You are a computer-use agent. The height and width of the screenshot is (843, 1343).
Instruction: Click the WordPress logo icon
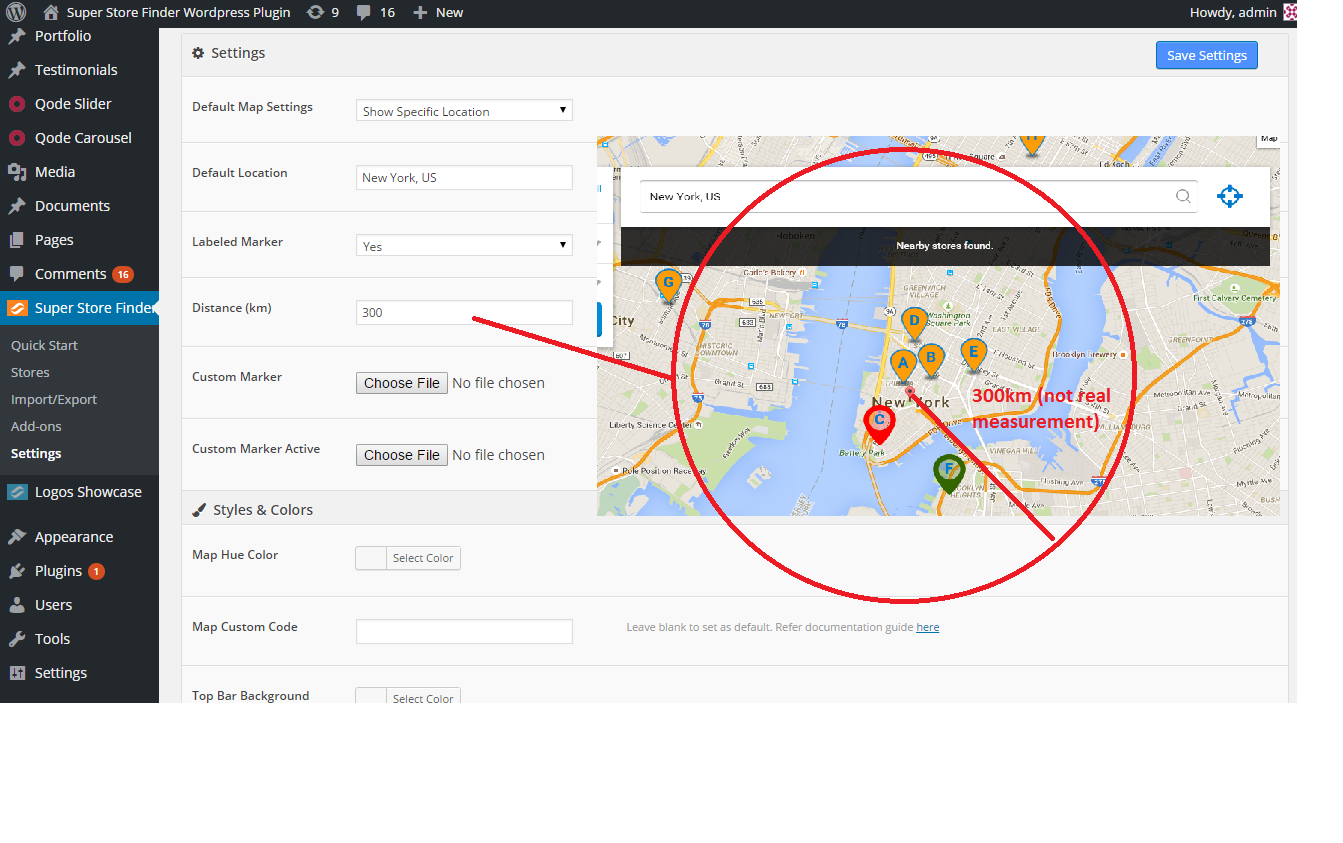point(16,12)
